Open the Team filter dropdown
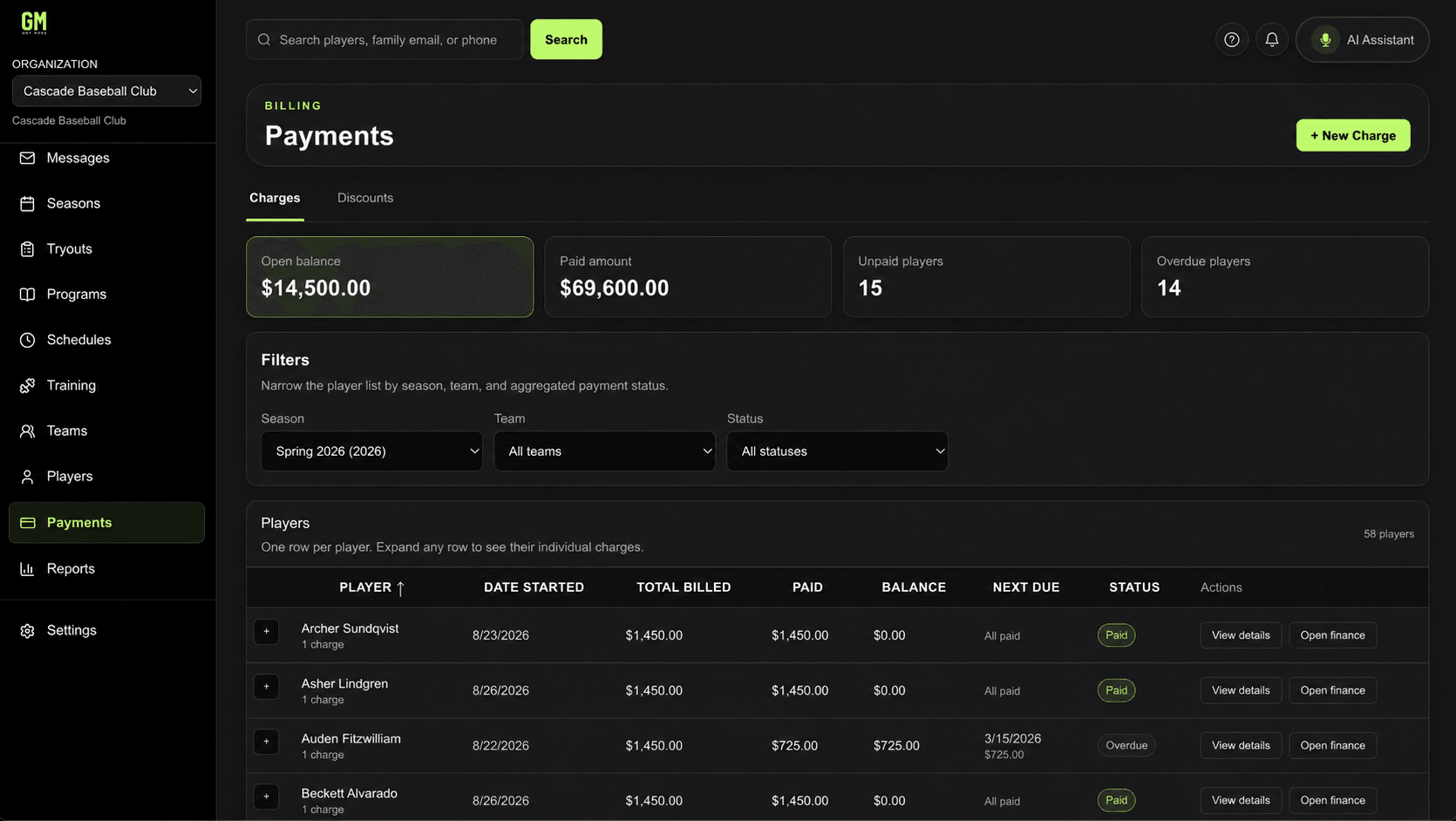This screenshot has width=1456, height=821. (604, 451)
